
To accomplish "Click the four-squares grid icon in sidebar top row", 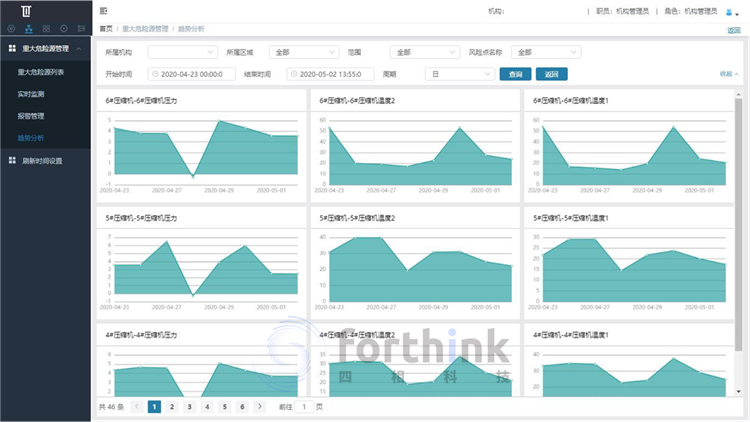I will click(46, 28).
